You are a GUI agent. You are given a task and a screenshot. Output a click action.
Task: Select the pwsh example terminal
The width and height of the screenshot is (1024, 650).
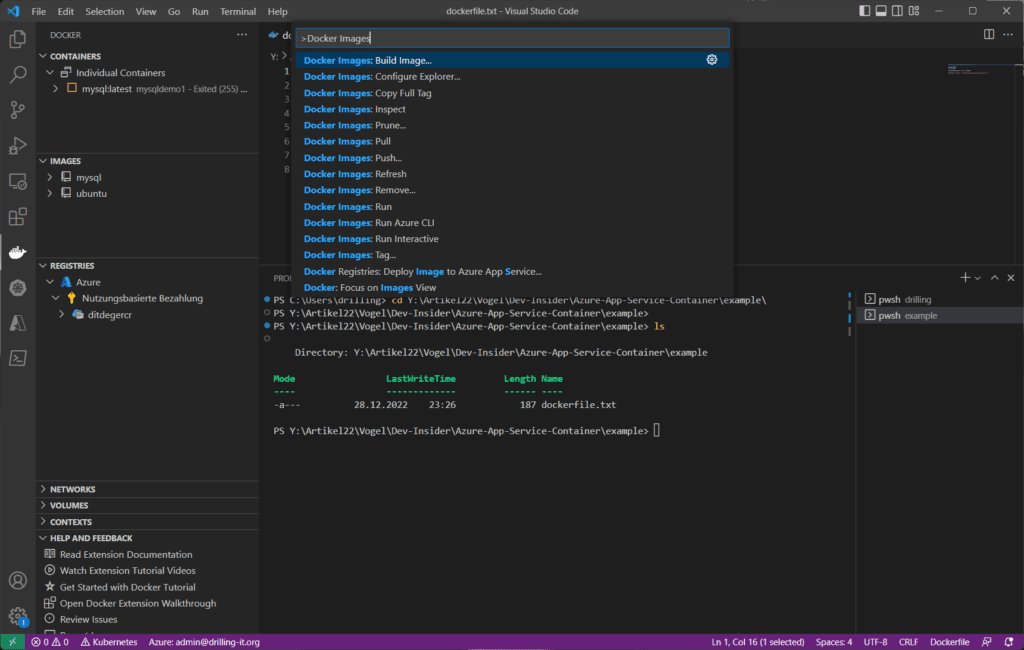click(x=939, y=316)
